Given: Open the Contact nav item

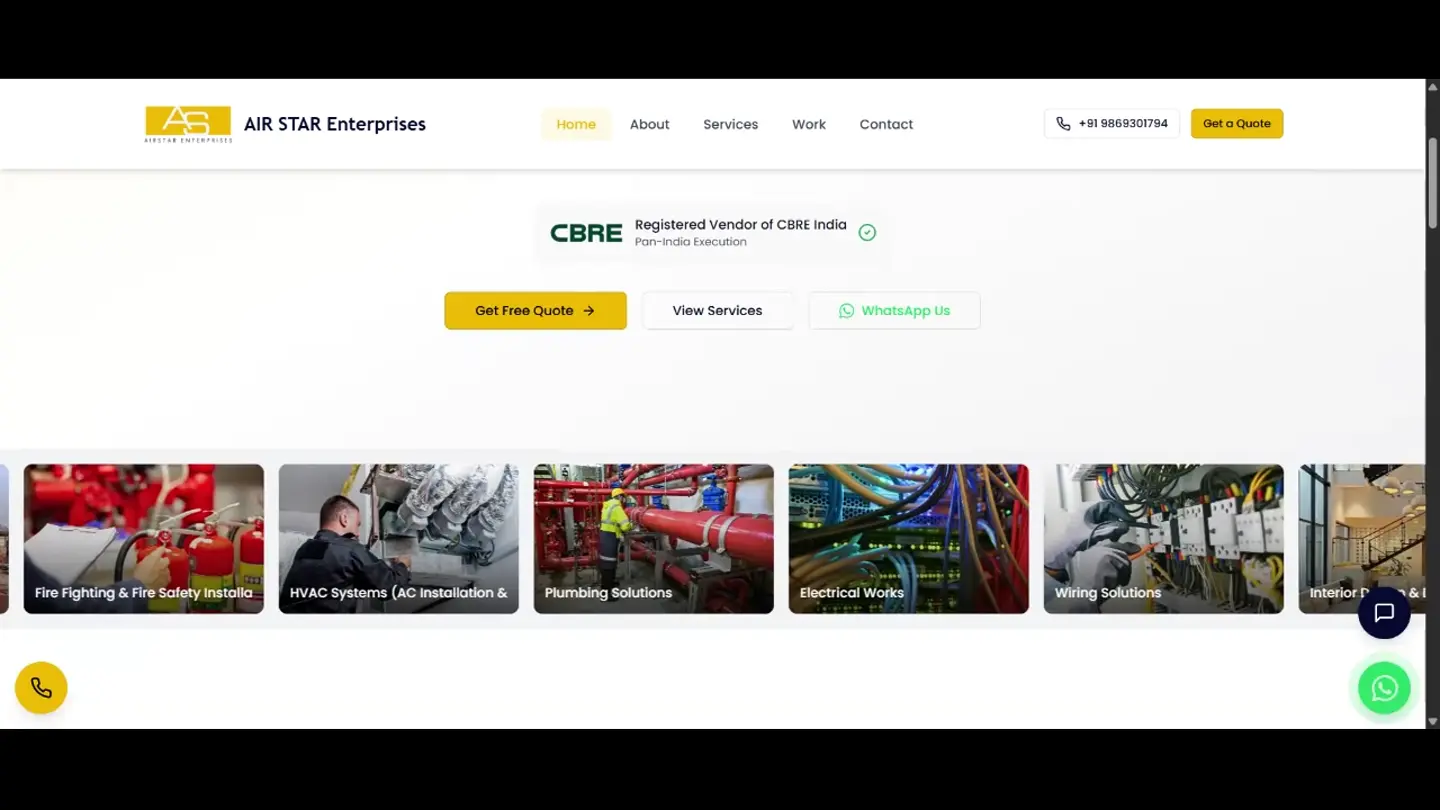Looking at the screenshot, I should pos(886,124).
